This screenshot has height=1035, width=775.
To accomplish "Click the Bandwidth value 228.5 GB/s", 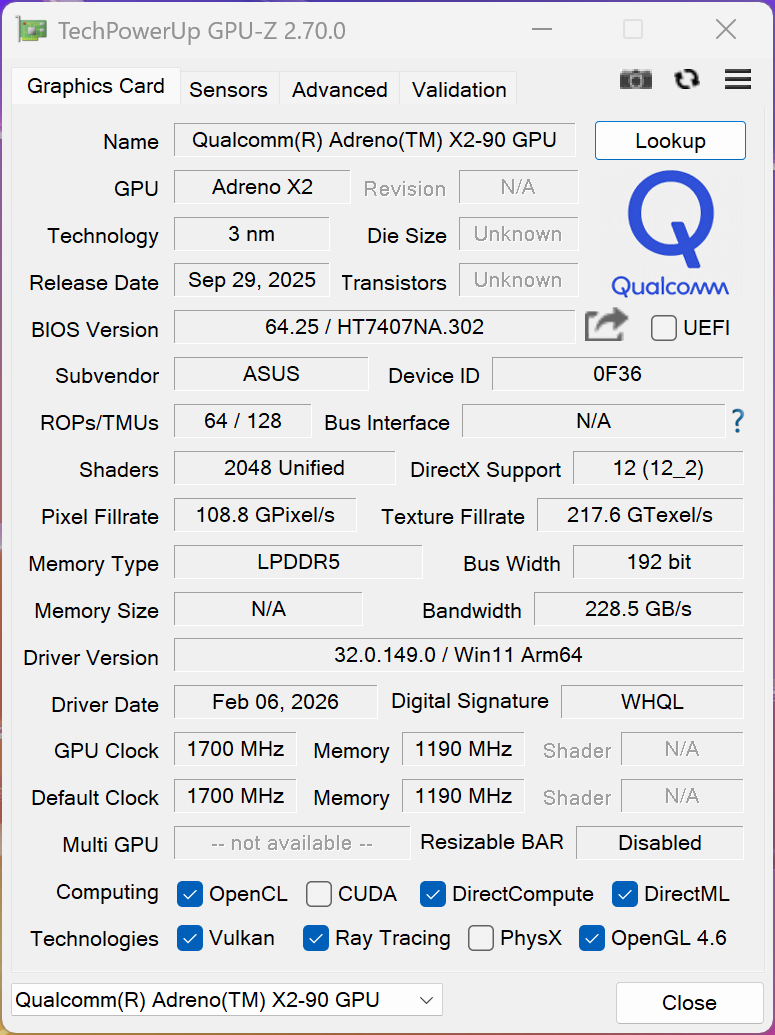I will (638, 609).
